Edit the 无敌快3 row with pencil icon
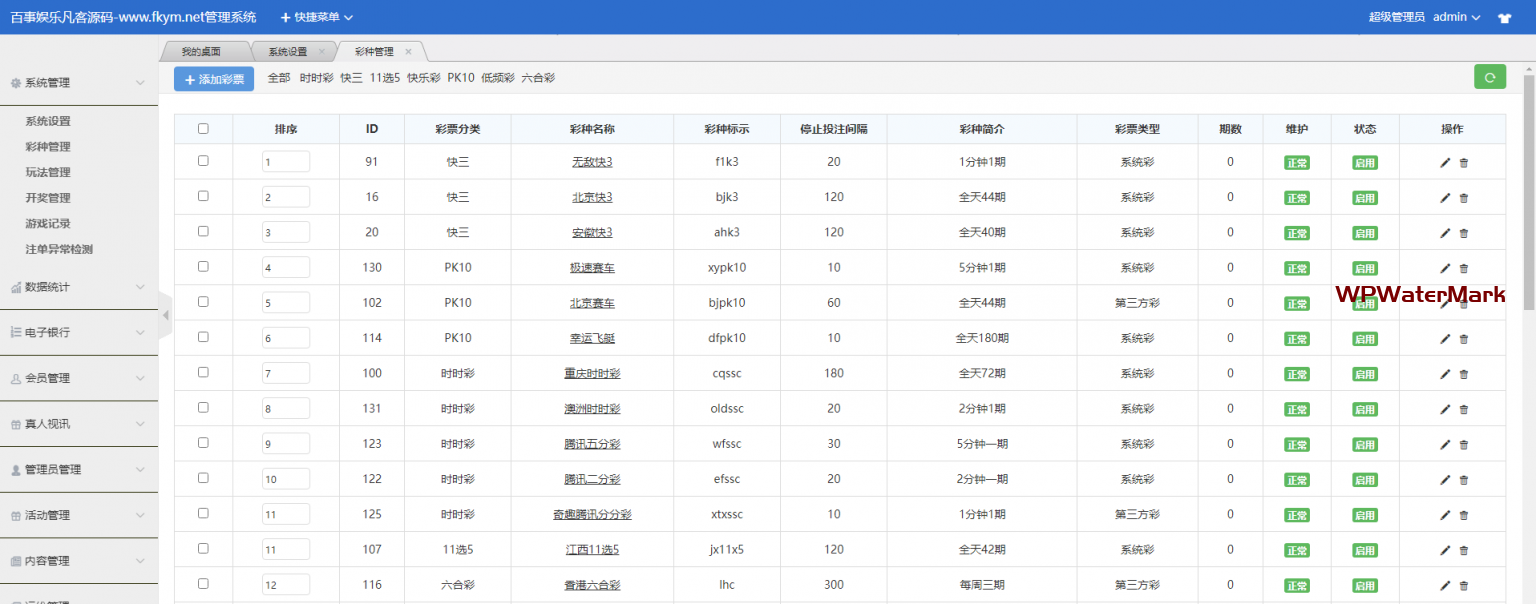Image resolution: width=1536 pixels, height=604 pixels. pos(1445,162)
